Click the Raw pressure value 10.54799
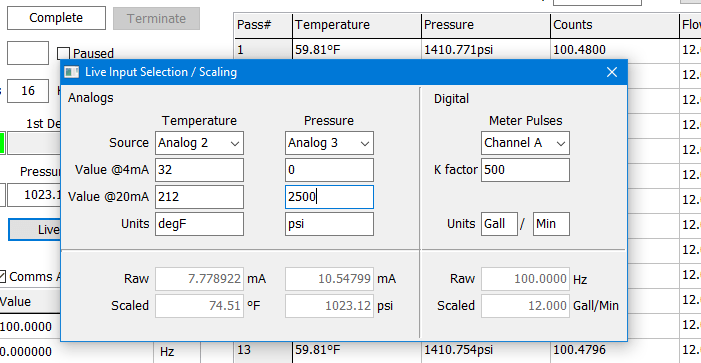Viewport: 701px width, 363px height. (x=329, y=279)
